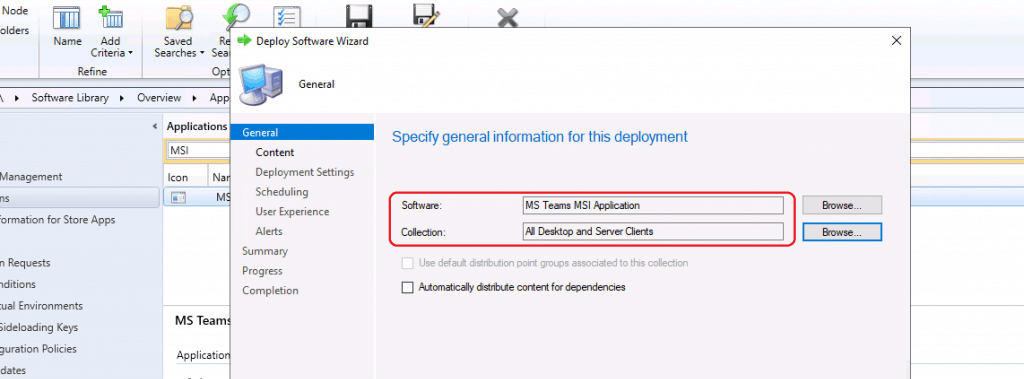
Task: Select the Configuration Policies node
Action: pos(38,349)
